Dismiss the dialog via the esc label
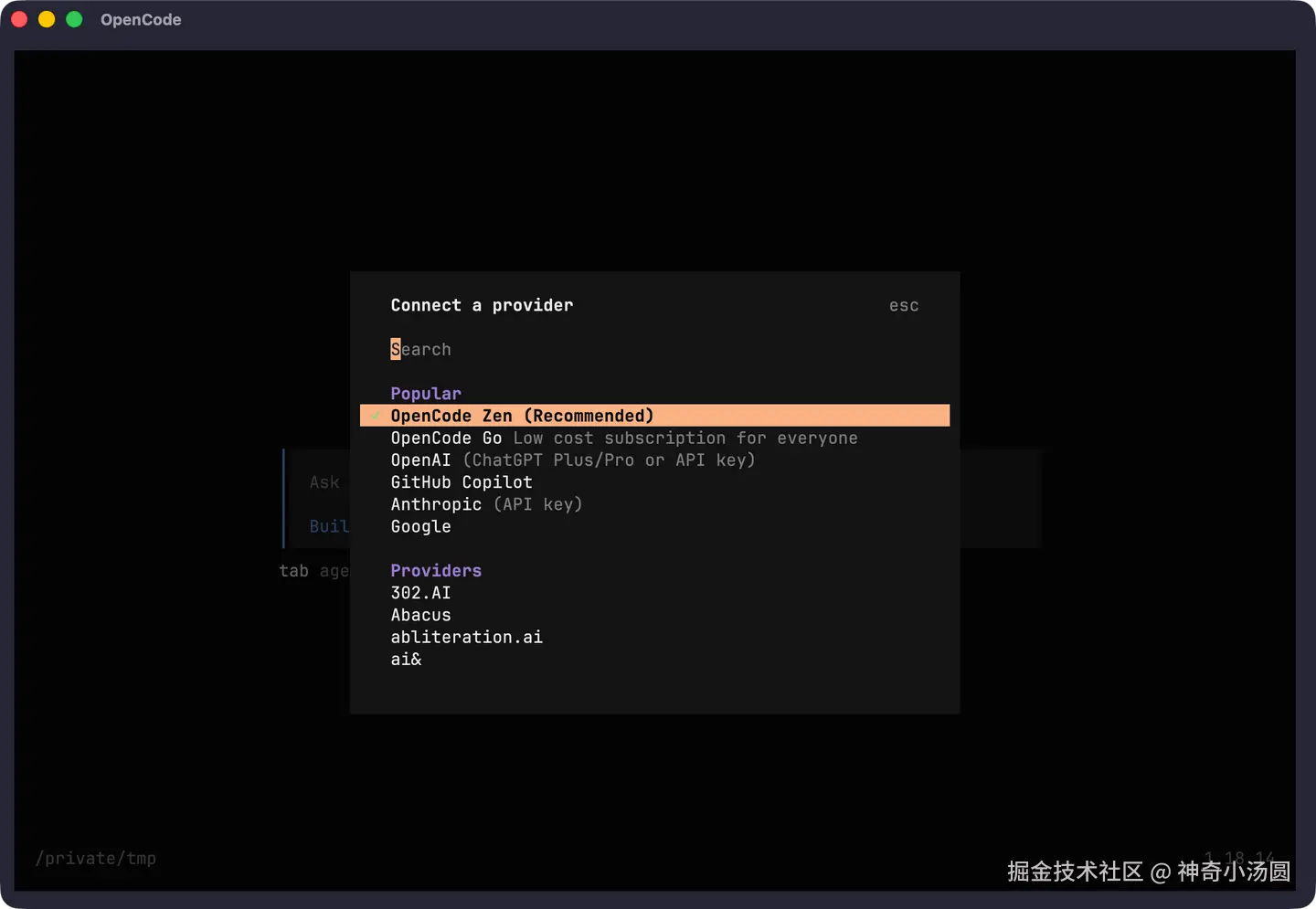 (904, 305)
